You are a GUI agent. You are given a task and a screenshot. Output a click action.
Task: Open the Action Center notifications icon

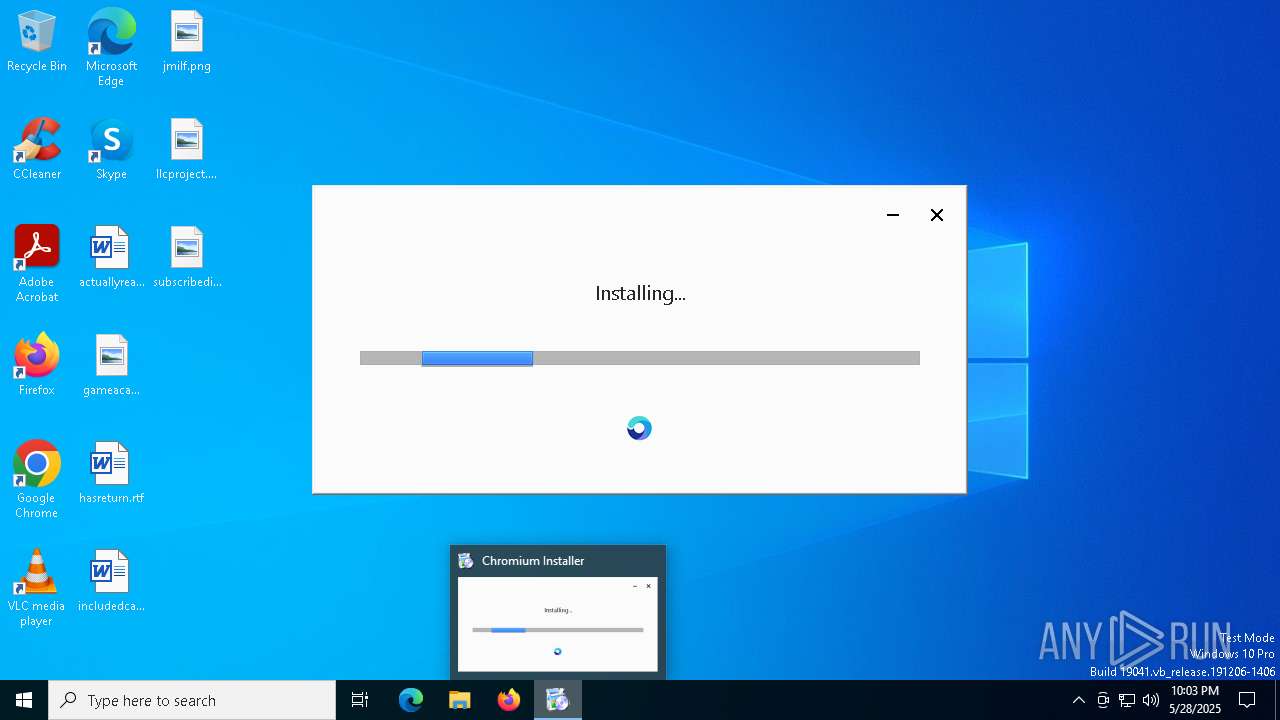click(x=1247, y=700)
